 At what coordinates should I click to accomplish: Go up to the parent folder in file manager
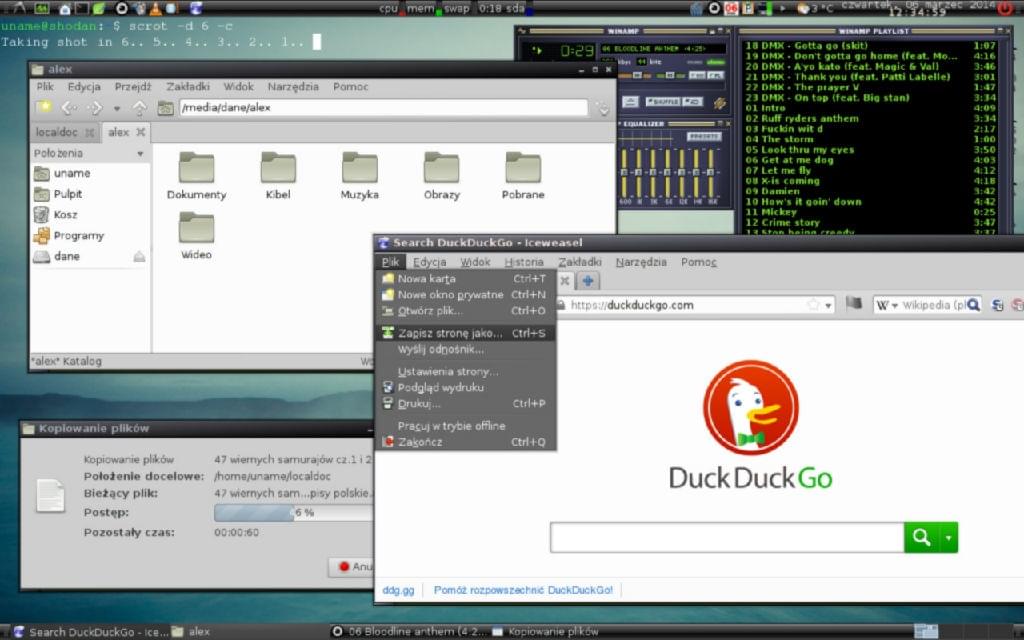point(139,108)
